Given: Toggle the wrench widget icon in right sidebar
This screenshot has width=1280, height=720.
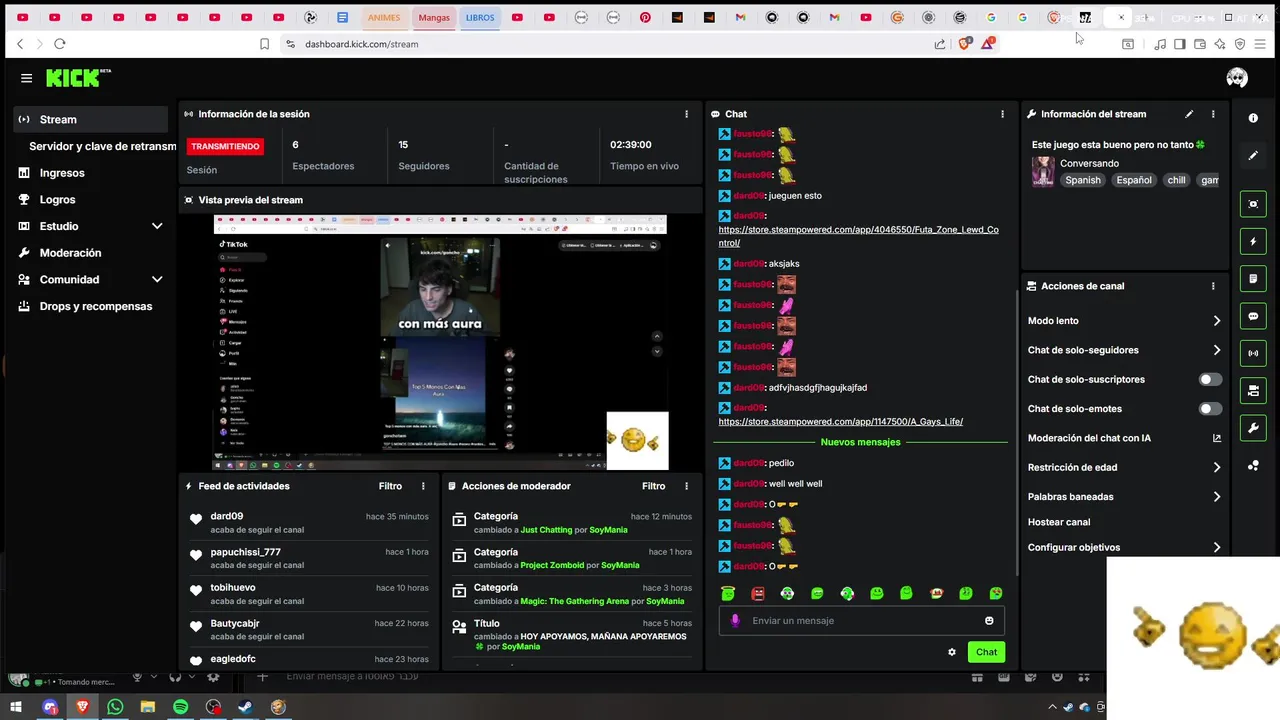Looking at the screenshot, I should click(1253, 428).
